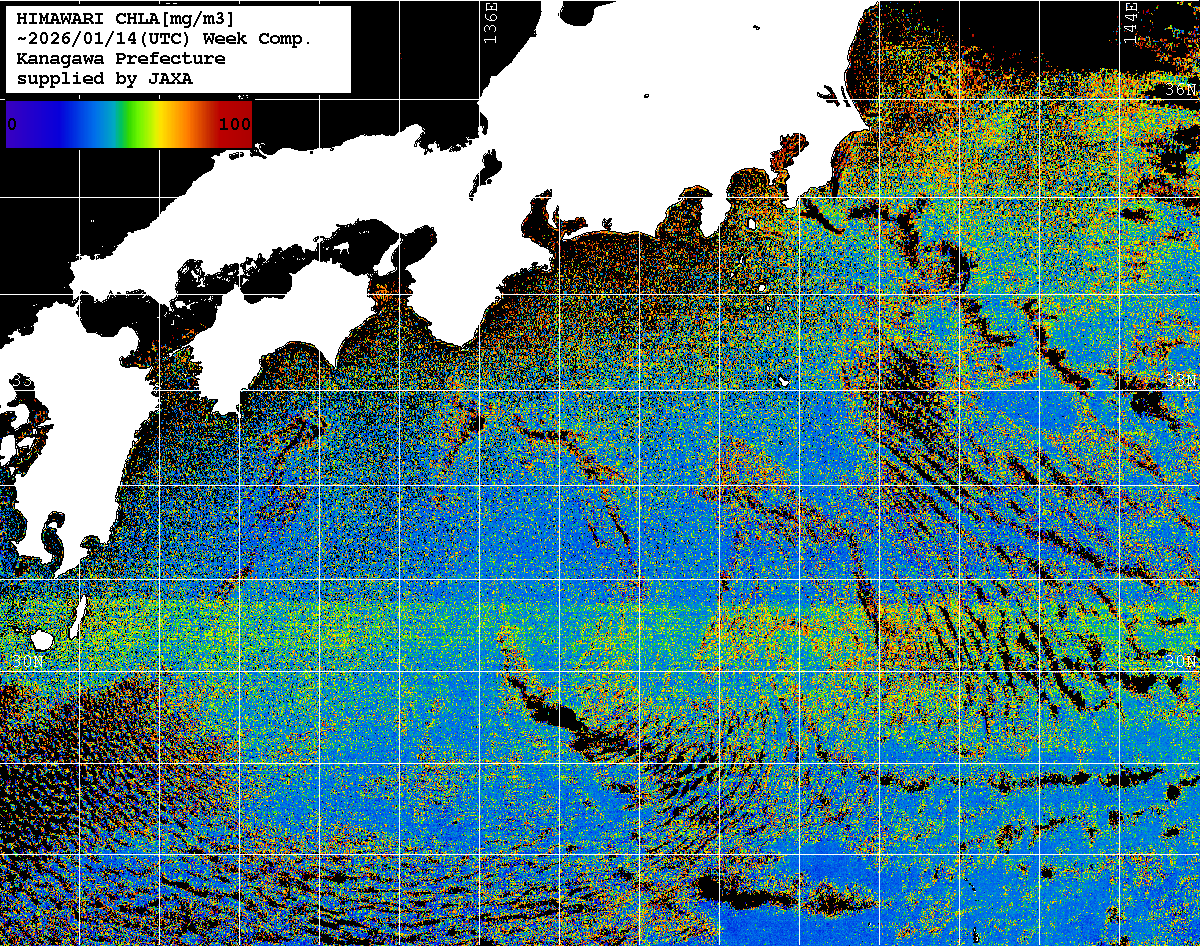Click the 'supplied by JAXA' credit line

click(105, 79)
